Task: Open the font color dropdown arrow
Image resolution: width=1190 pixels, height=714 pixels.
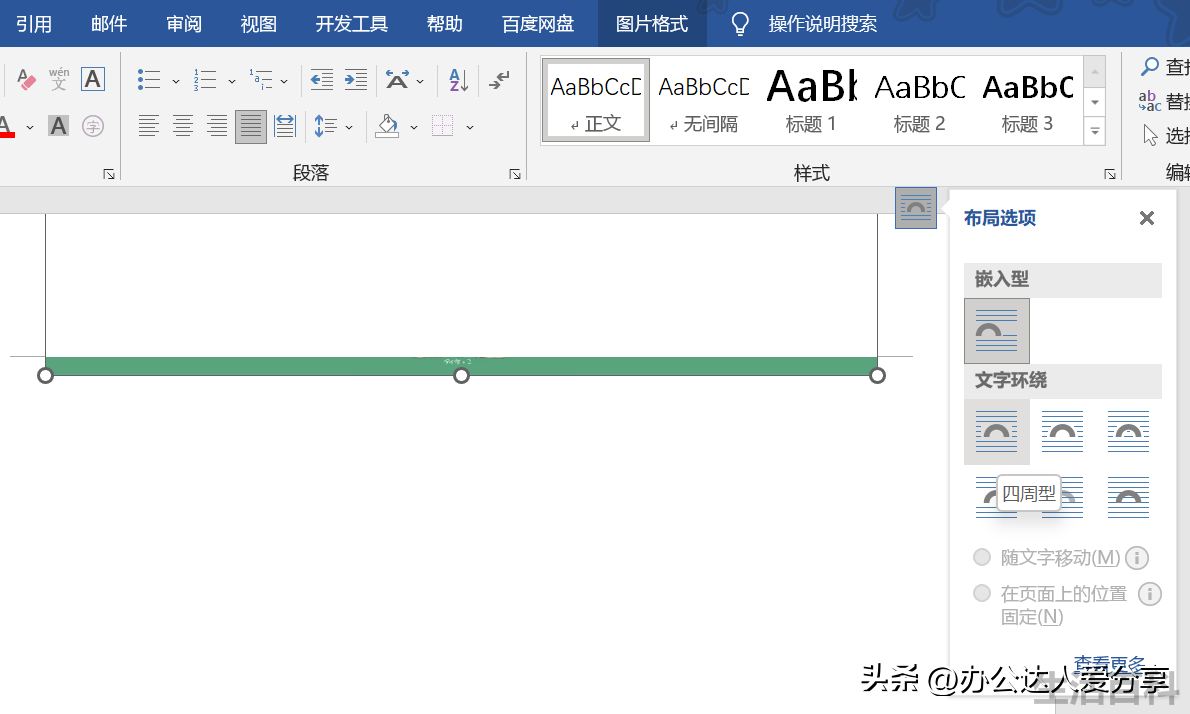Action: (x=30, y=127)
